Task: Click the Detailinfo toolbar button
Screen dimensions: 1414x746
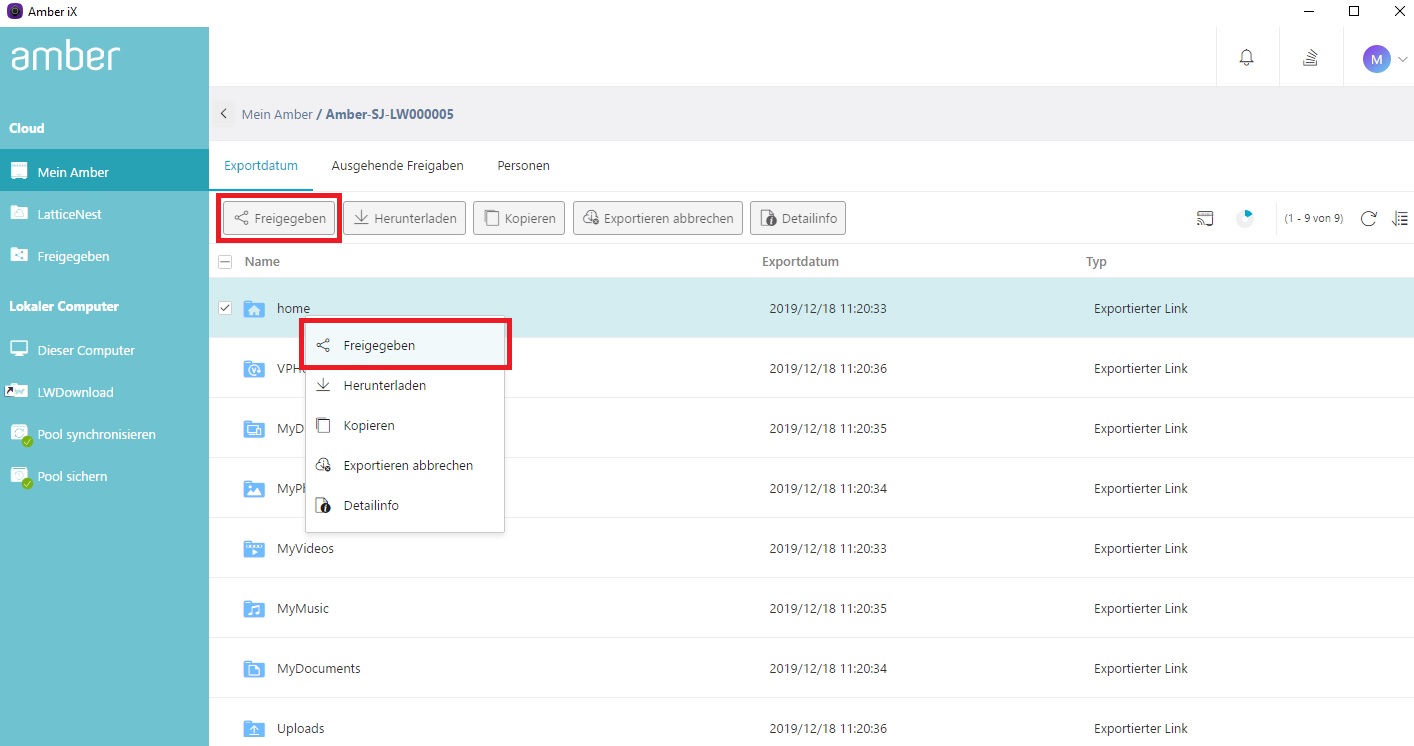Action: coord(798,218)
